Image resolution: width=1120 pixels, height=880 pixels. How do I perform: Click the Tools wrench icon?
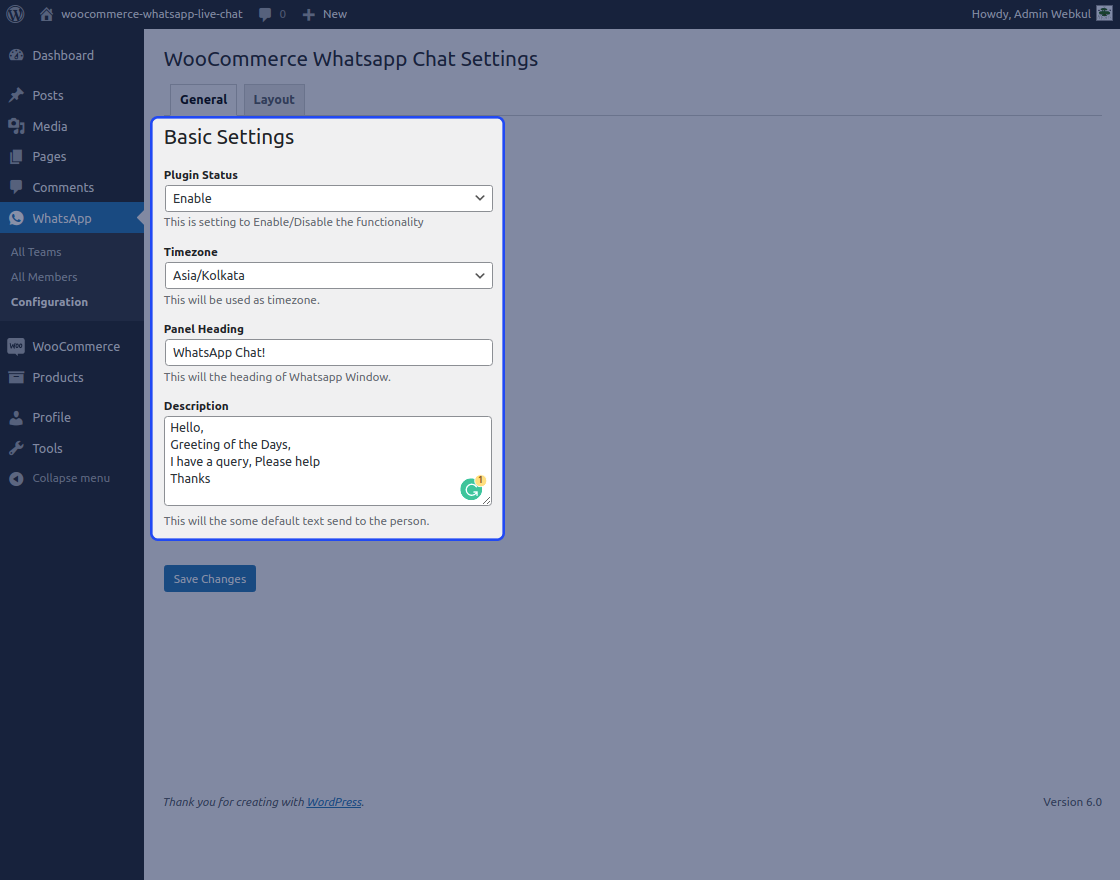click(x=16, y=449)
